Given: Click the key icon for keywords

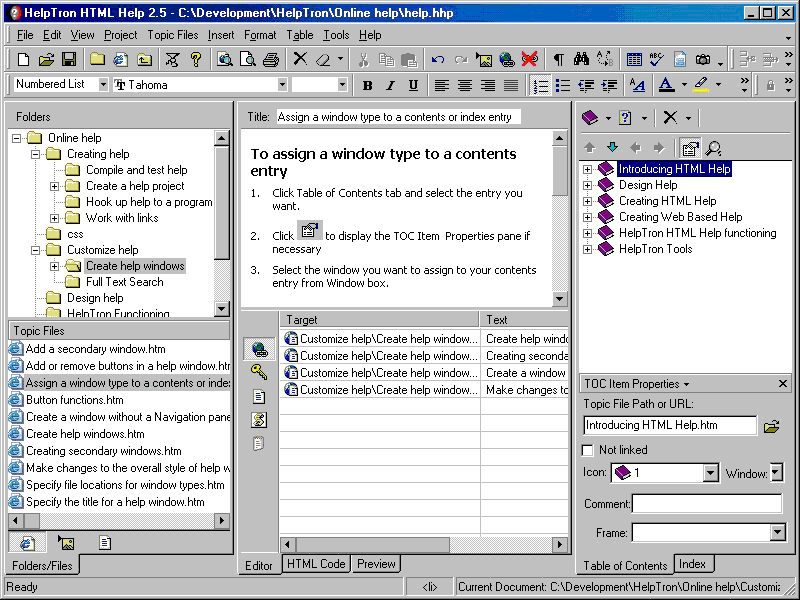Looking at the screenshot, I should coord(259,372).
